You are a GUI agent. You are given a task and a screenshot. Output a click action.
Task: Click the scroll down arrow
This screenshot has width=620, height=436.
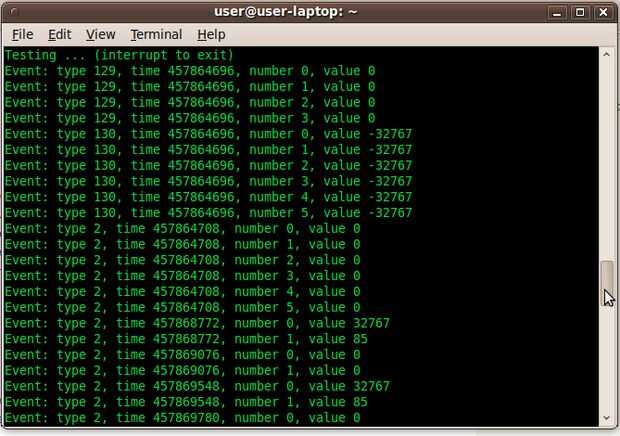[x=607, y=418]
